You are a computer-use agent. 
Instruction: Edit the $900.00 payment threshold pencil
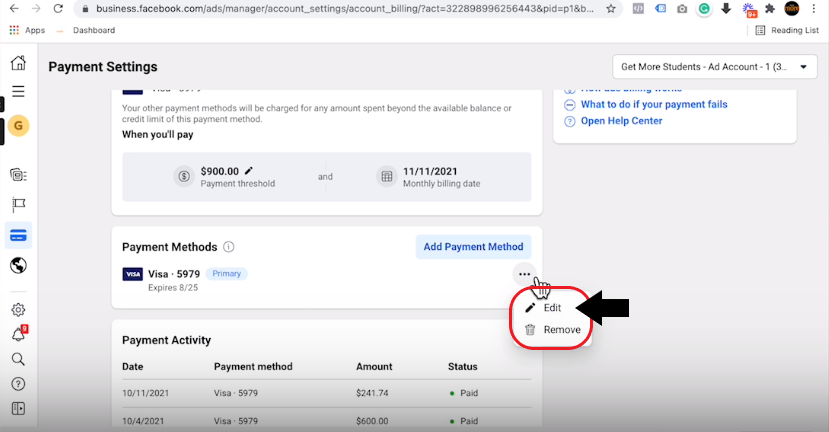[249, 171]
